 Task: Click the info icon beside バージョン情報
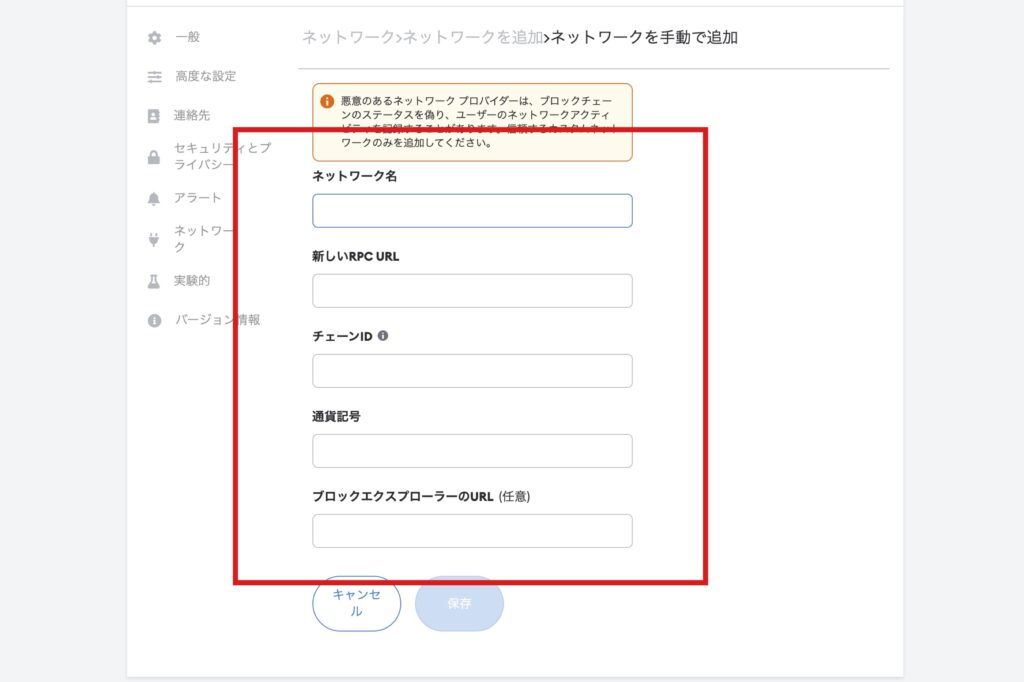point(154,321)
